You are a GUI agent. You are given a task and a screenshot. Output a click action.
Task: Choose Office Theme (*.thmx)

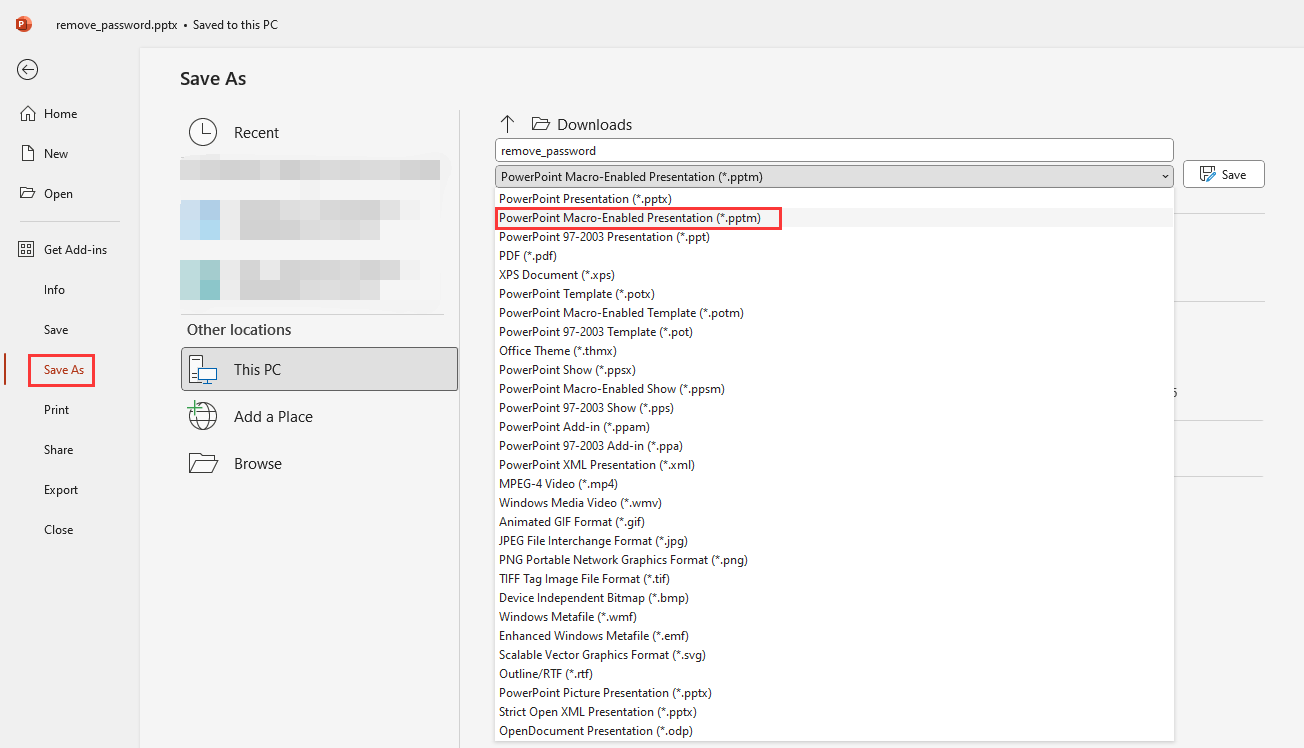tap(834, 351)
